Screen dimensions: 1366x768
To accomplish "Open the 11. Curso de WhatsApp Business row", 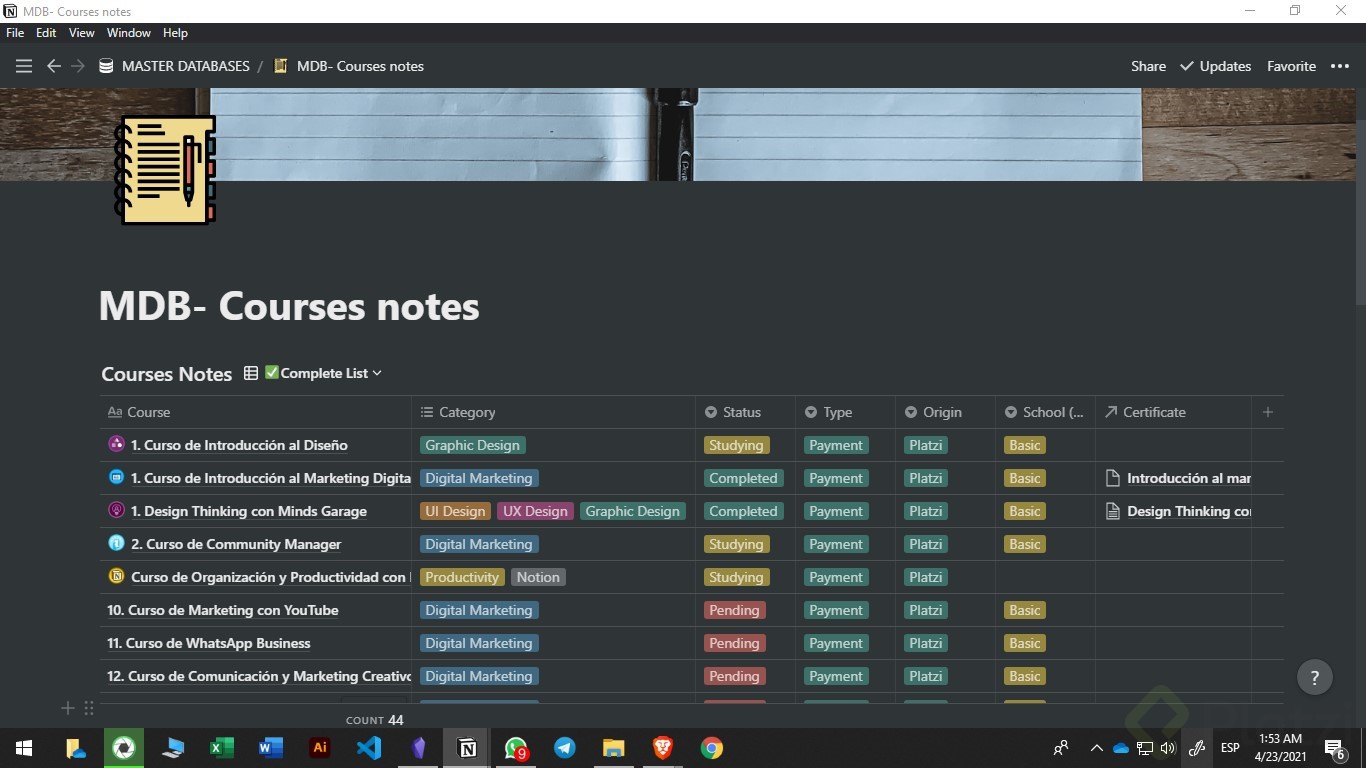I will click(x=209, y=643).
